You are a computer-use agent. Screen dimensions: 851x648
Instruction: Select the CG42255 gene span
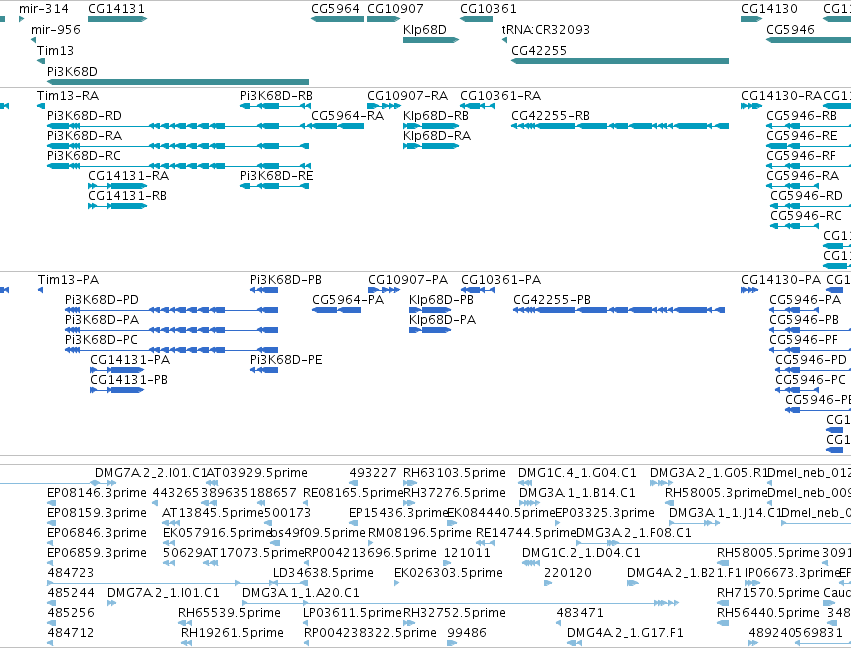(x=620, y=61)
